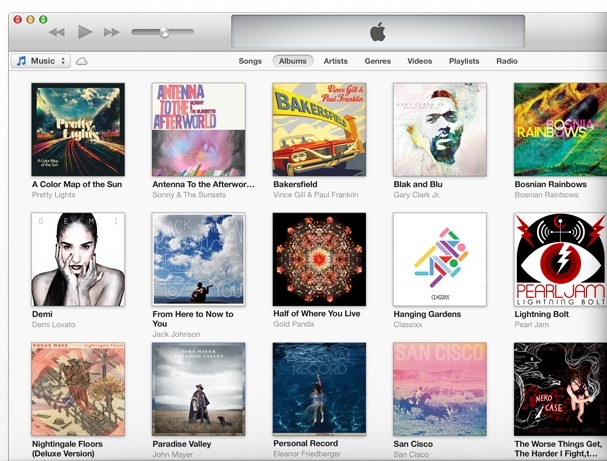Go to the Genres tab
Screen dimensions: 607x461
click(x=377, y=61)
